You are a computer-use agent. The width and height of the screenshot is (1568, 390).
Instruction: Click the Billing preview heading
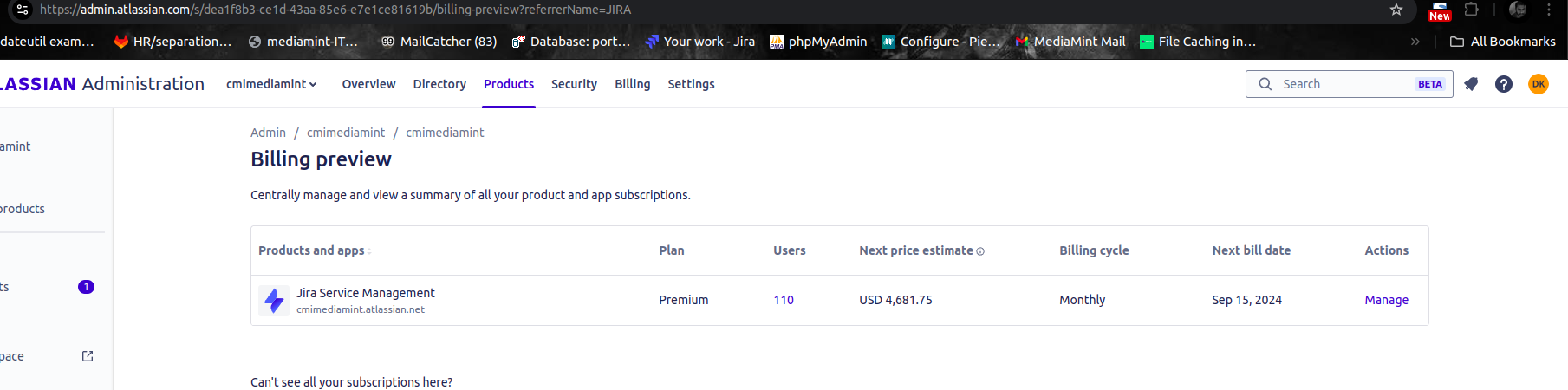coord(321,159)
